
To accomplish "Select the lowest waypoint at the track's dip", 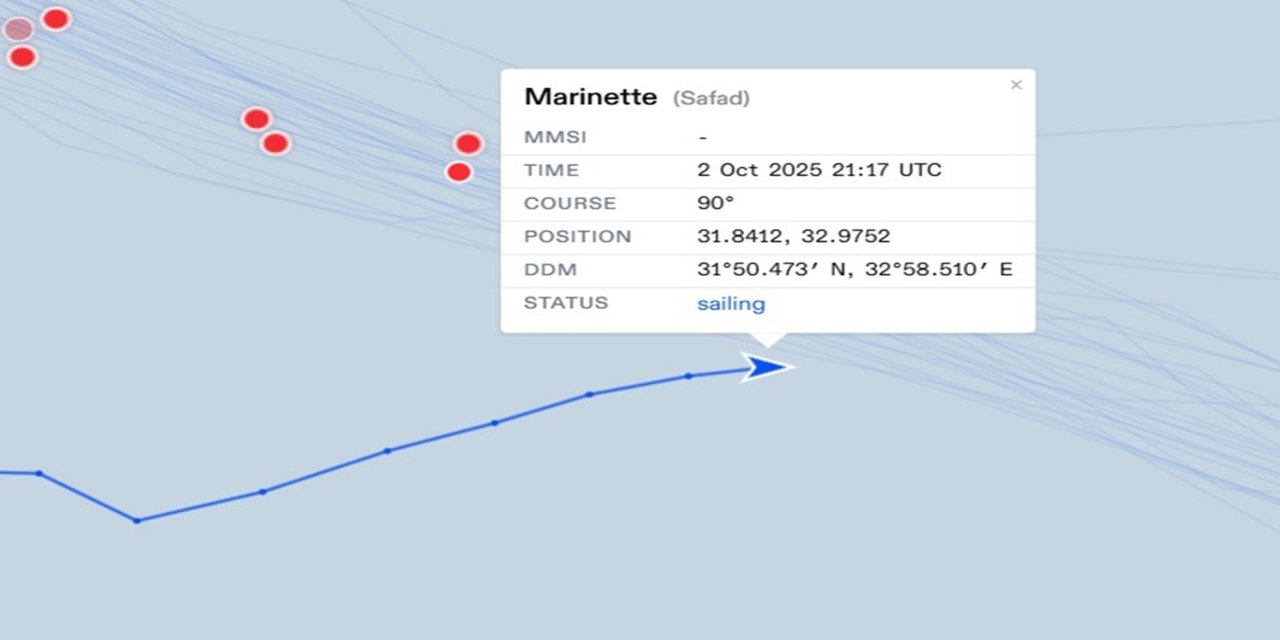I will pyautogui.click(x=137, y=520).
